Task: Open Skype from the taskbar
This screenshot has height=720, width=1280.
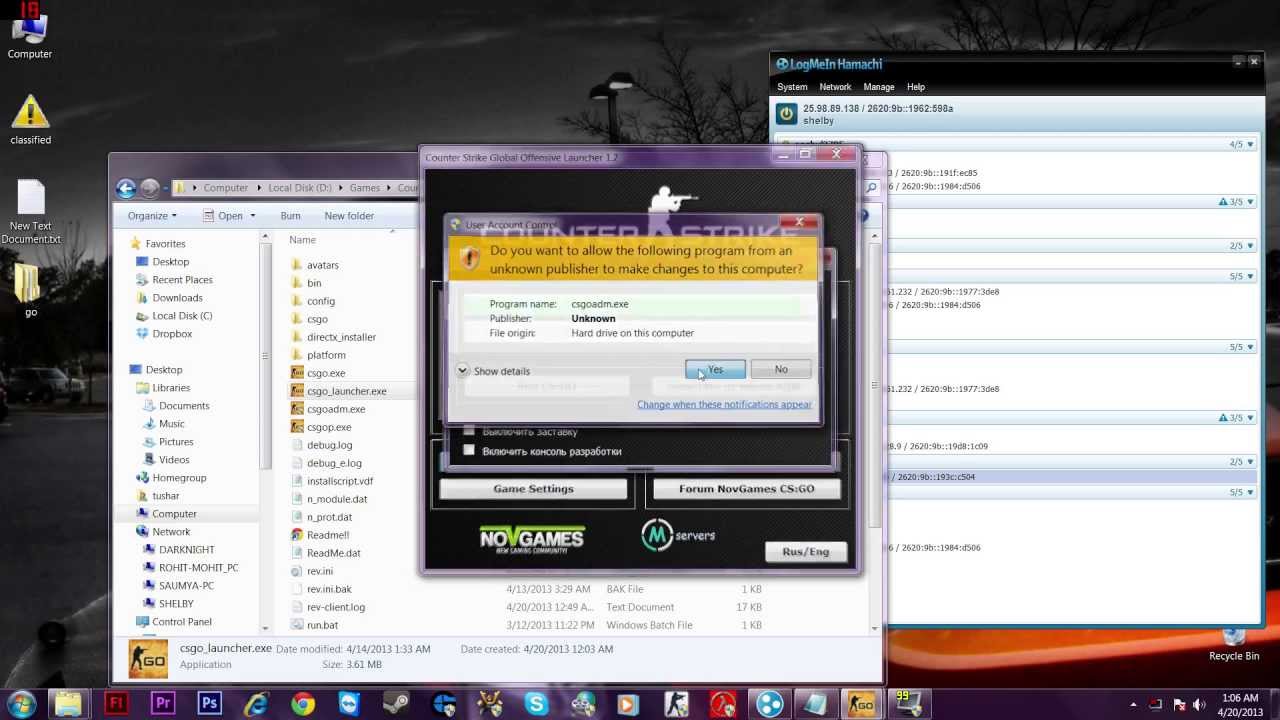Action: [x=536, y=703]
